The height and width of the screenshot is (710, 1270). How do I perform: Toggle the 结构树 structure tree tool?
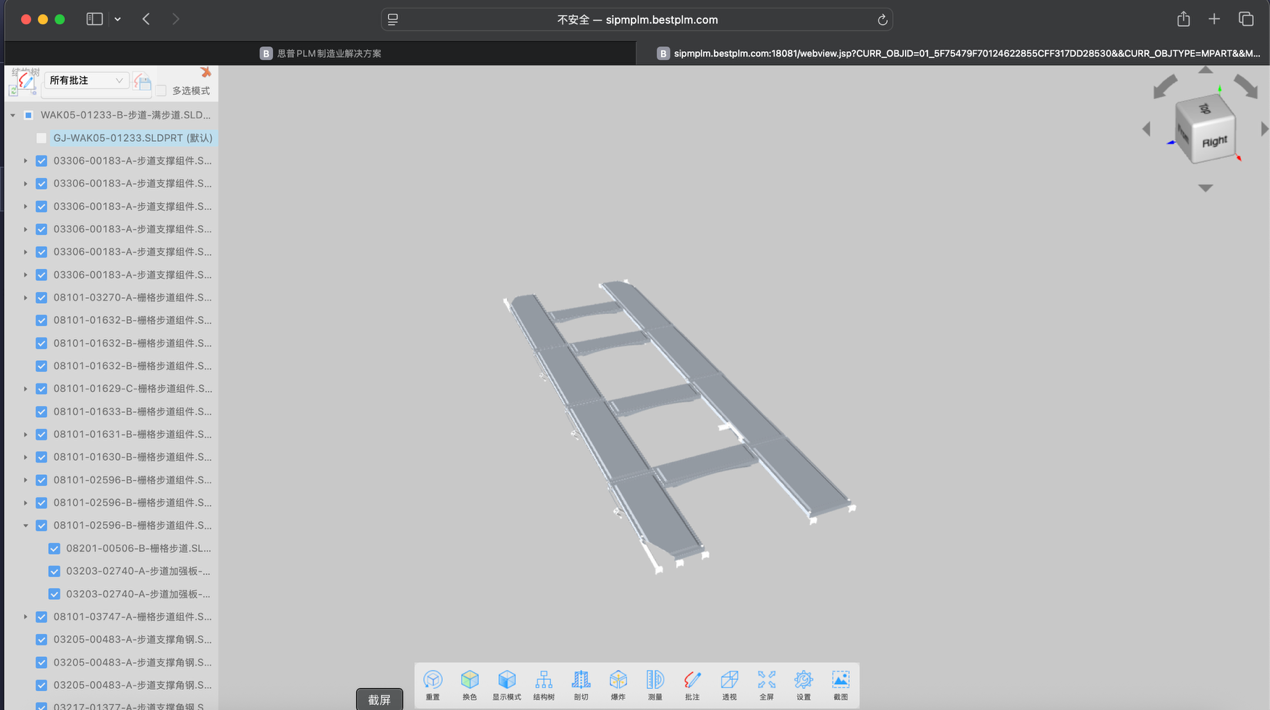click(x=544, y=685)
